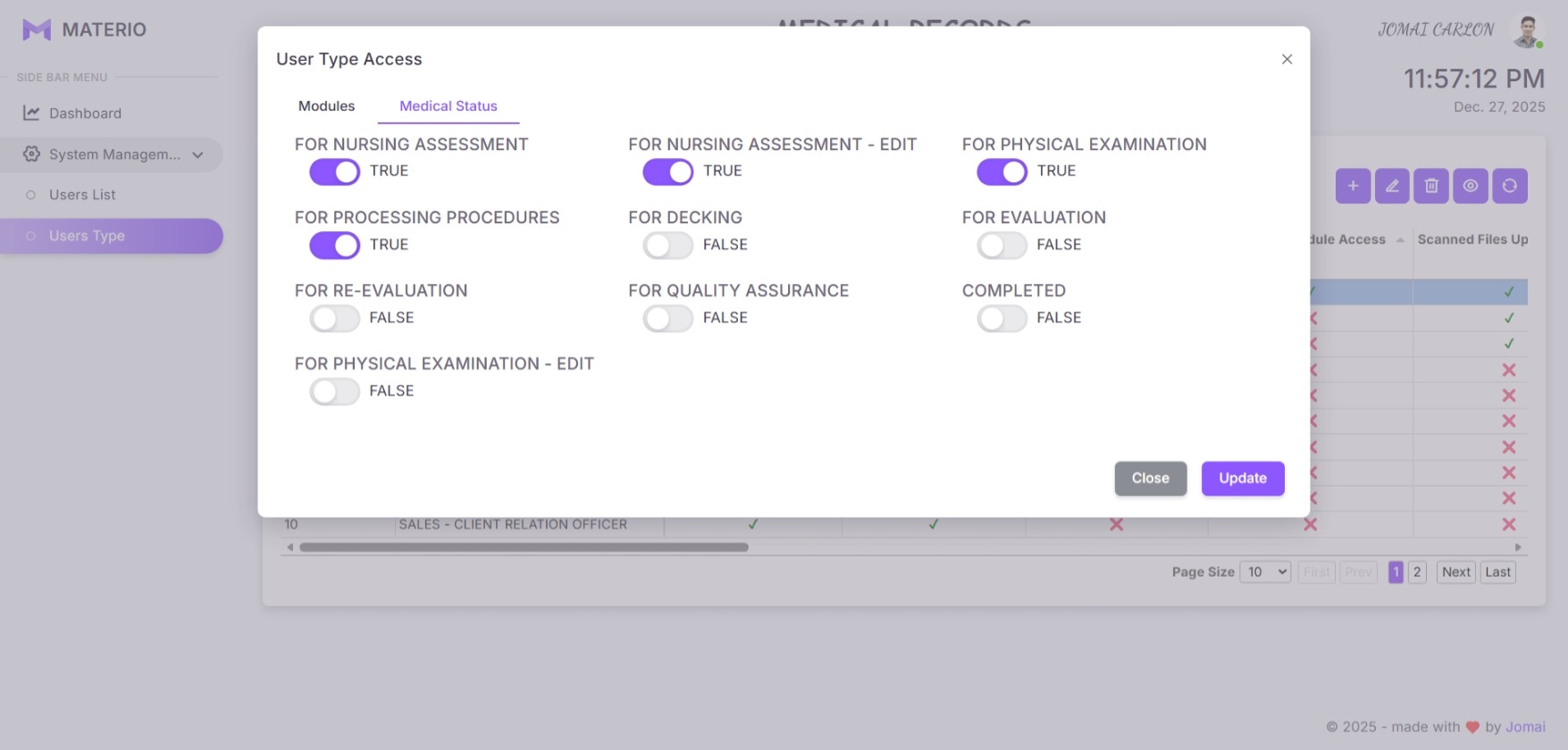Image resolution: width=1568 pixels, height=750 pixels.
Task: Enable the For Decking toggle
Action: (x=667, y=245)
